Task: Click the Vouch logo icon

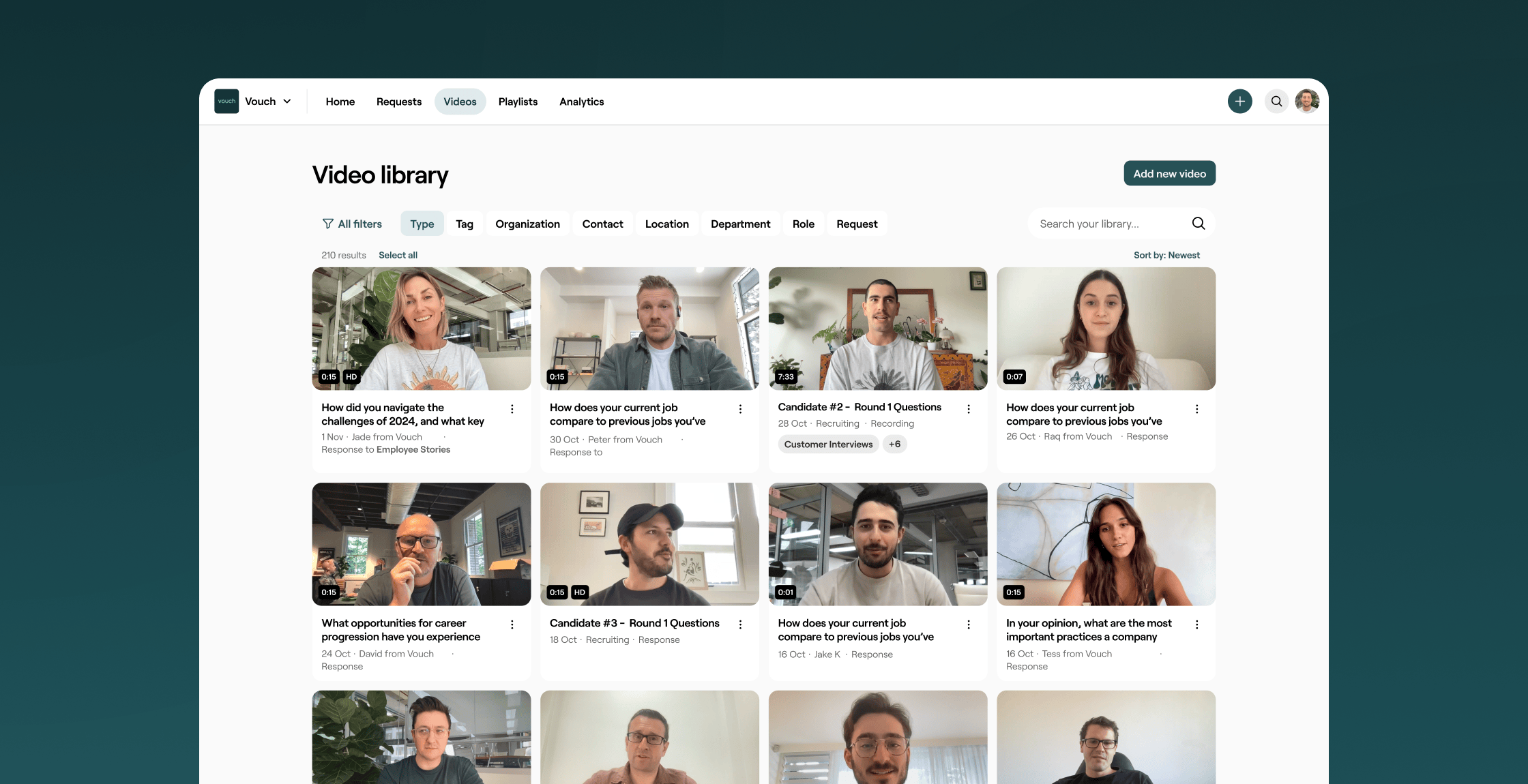Action: [226, 102]
